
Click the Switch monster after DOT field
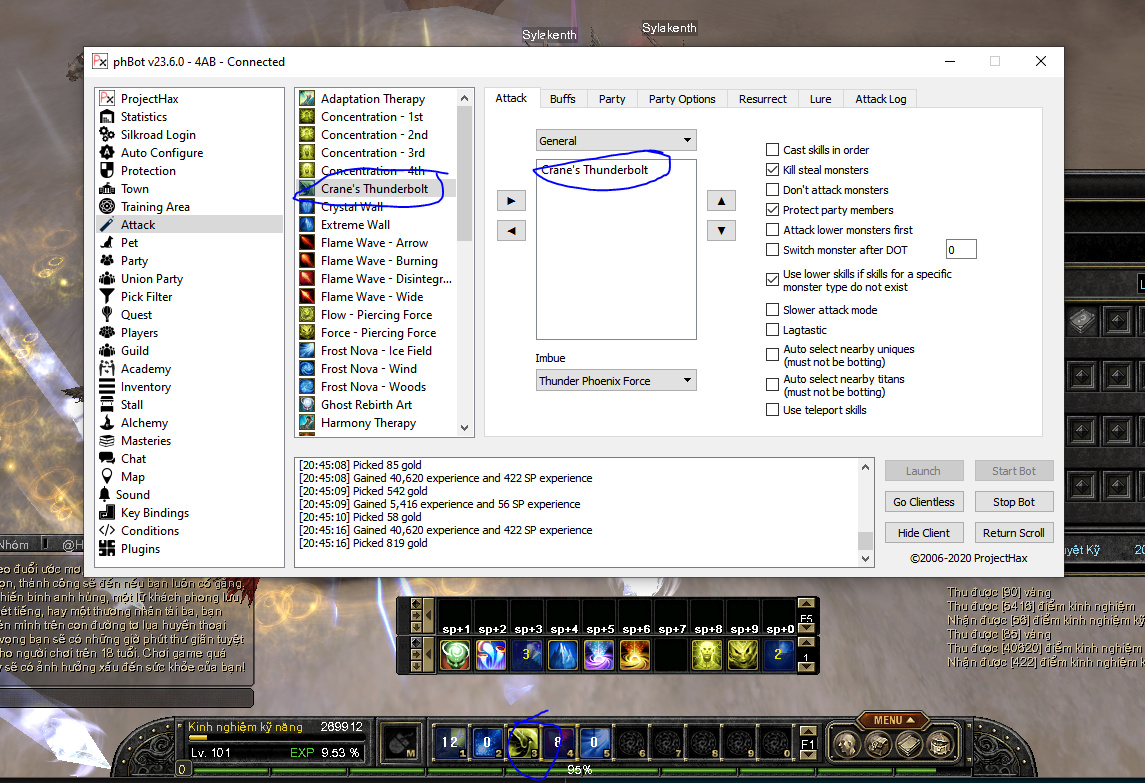click(960, 250)
